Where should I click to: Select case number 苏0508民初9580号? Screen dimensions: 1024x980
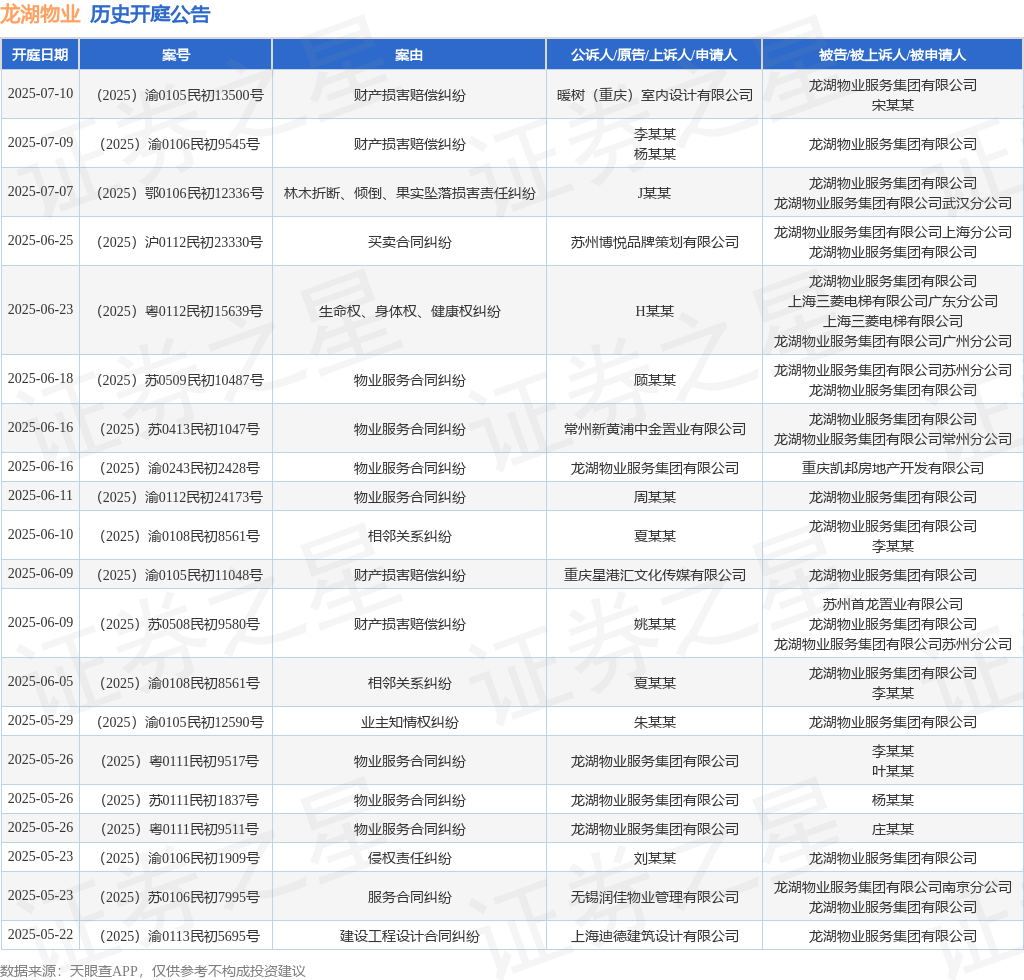tap(180, 625)
